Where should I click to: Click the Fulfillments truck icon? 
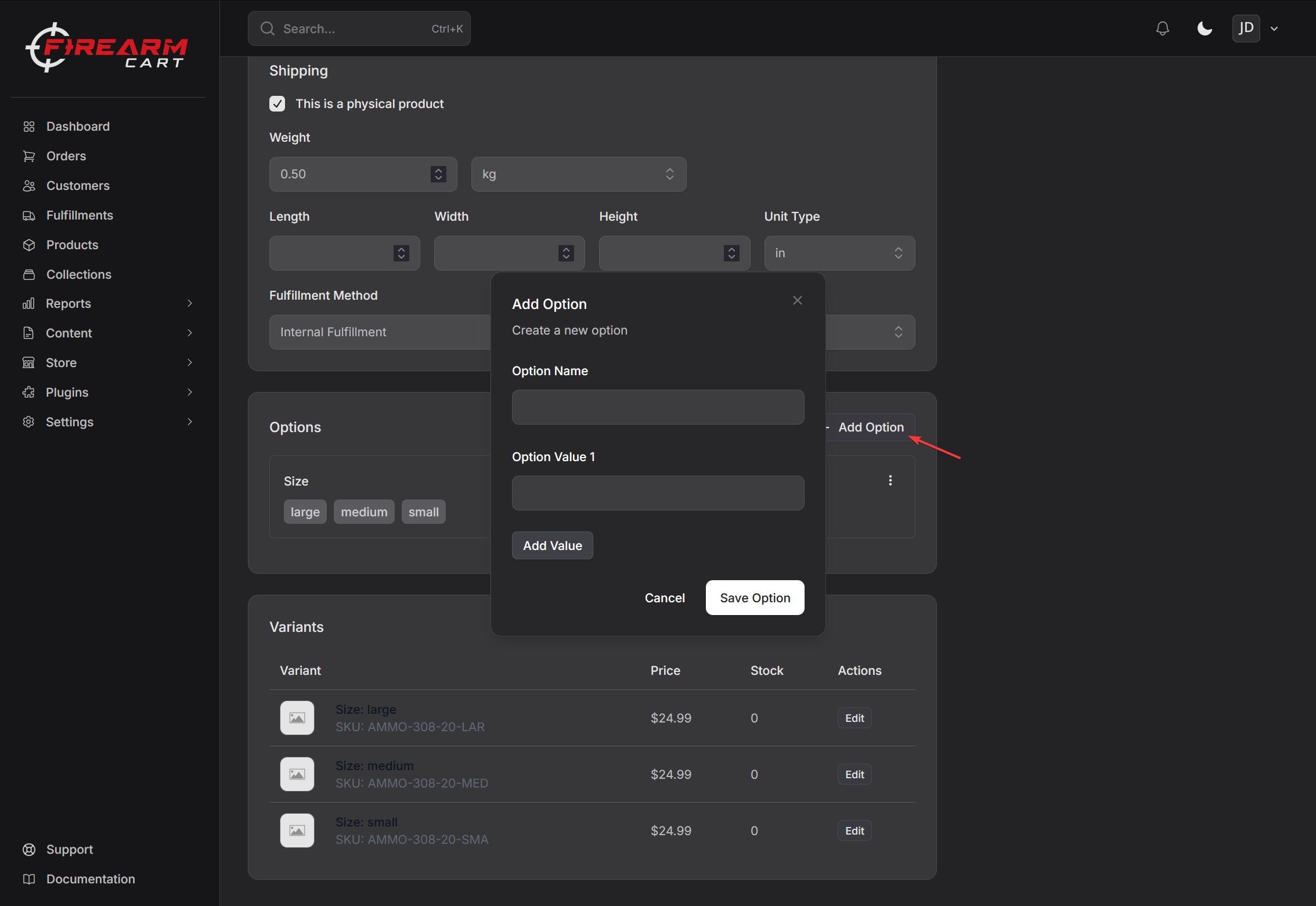coord(29,215)
